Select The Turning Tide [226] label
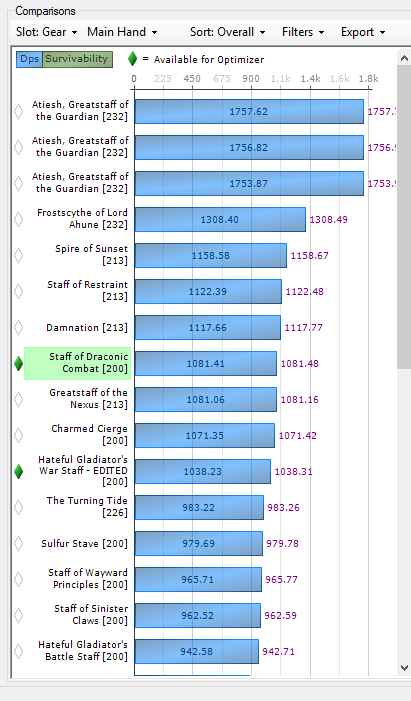Image resolution: width=411 pixels, height=701 pixels. (x=87, y=507)
